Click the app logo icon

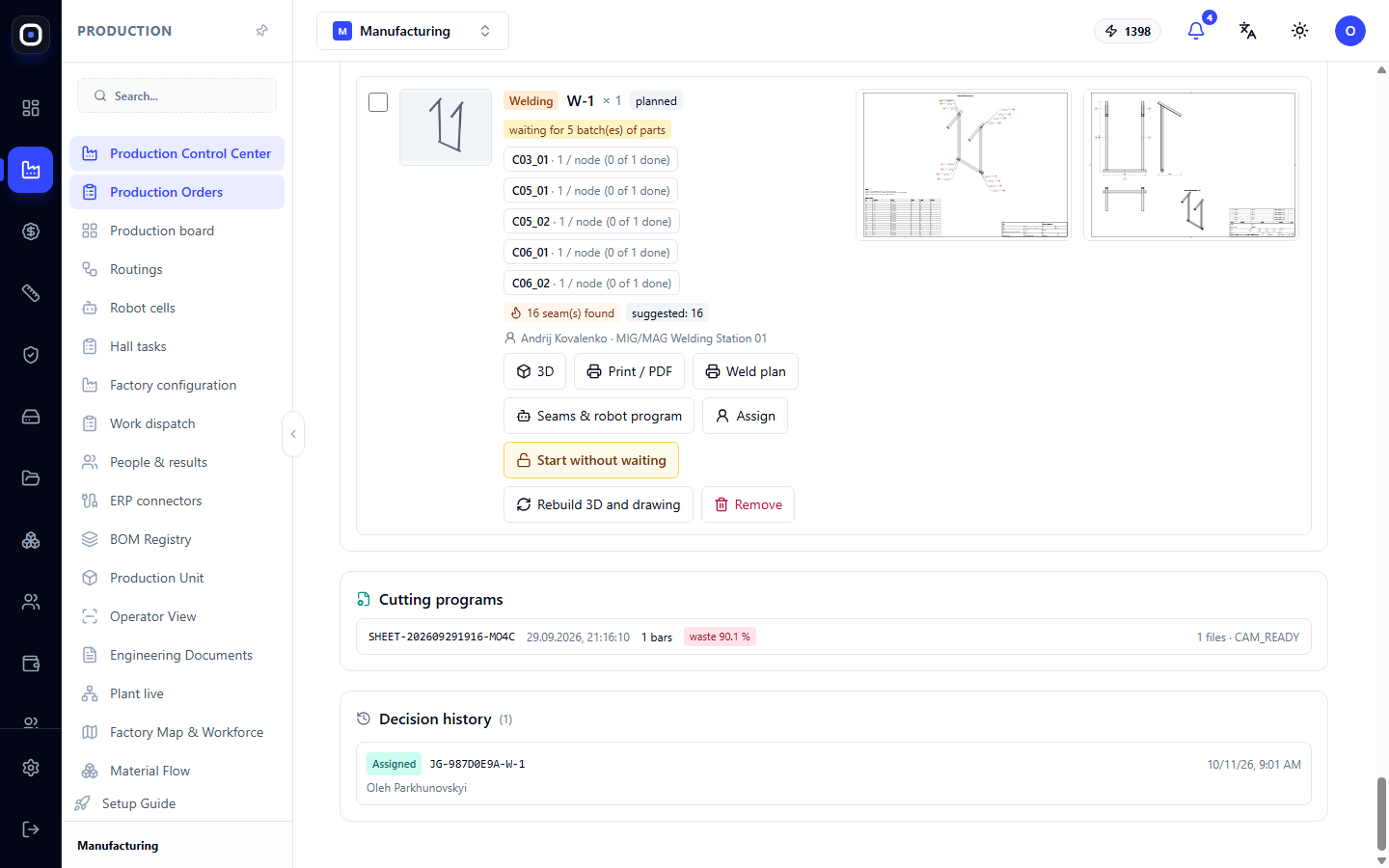(x=31, y=35)
